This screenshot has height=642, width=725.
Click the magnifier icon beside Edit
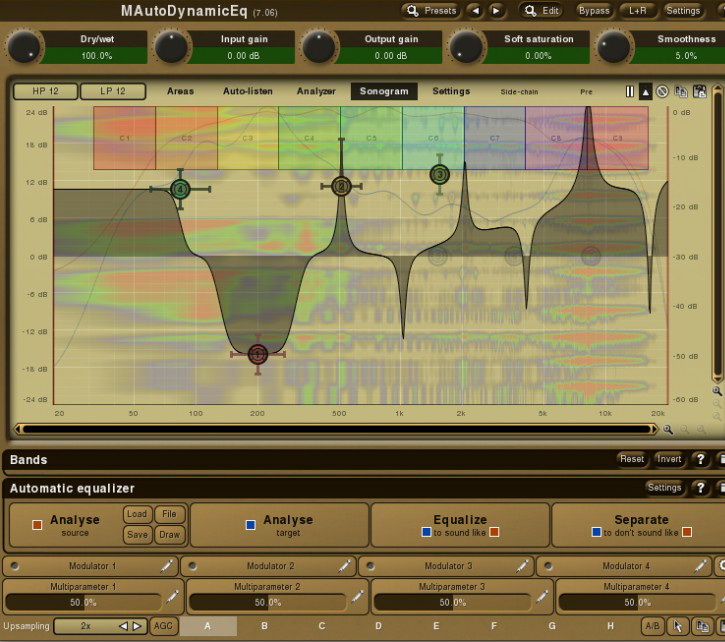[x=530, y=10]
